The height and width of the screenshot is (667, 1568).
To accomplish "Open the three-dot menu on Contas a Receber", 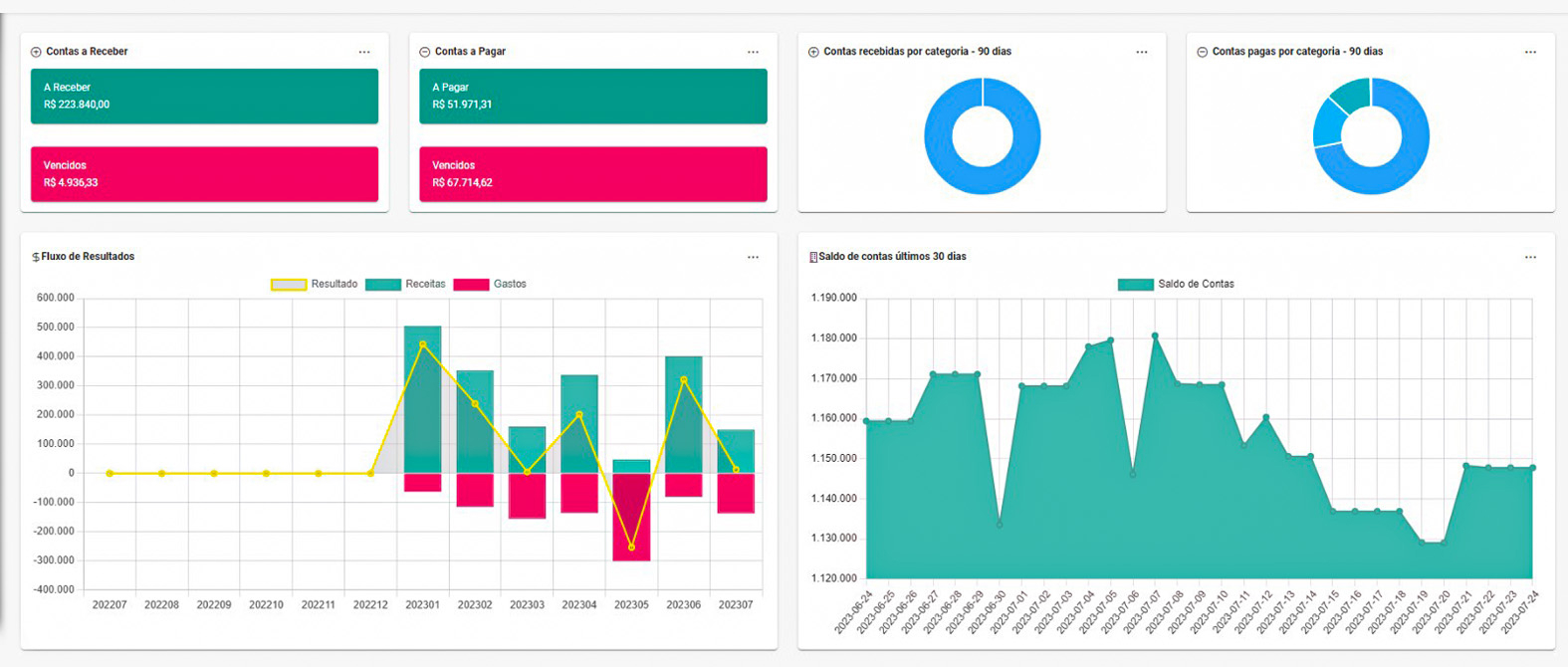I will (x=364, y=52).
